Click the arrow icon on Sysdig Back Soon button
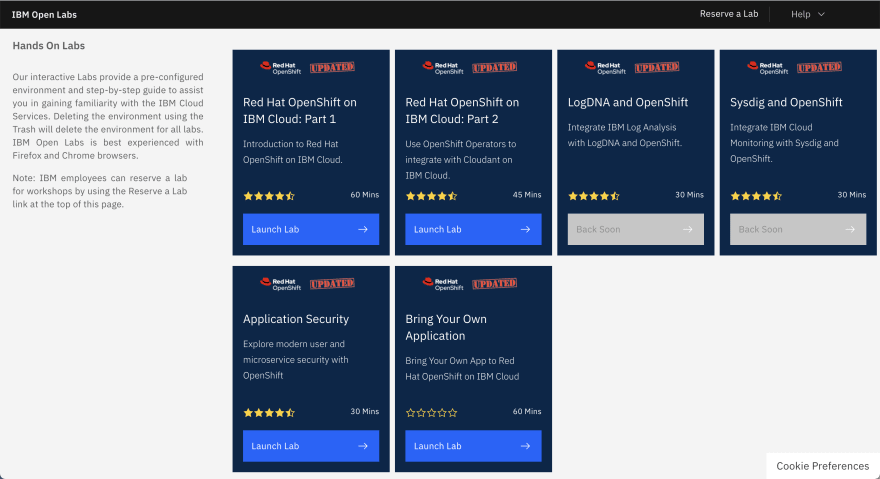The width and height of the screenshot is (880, 479). click(850, 229)
